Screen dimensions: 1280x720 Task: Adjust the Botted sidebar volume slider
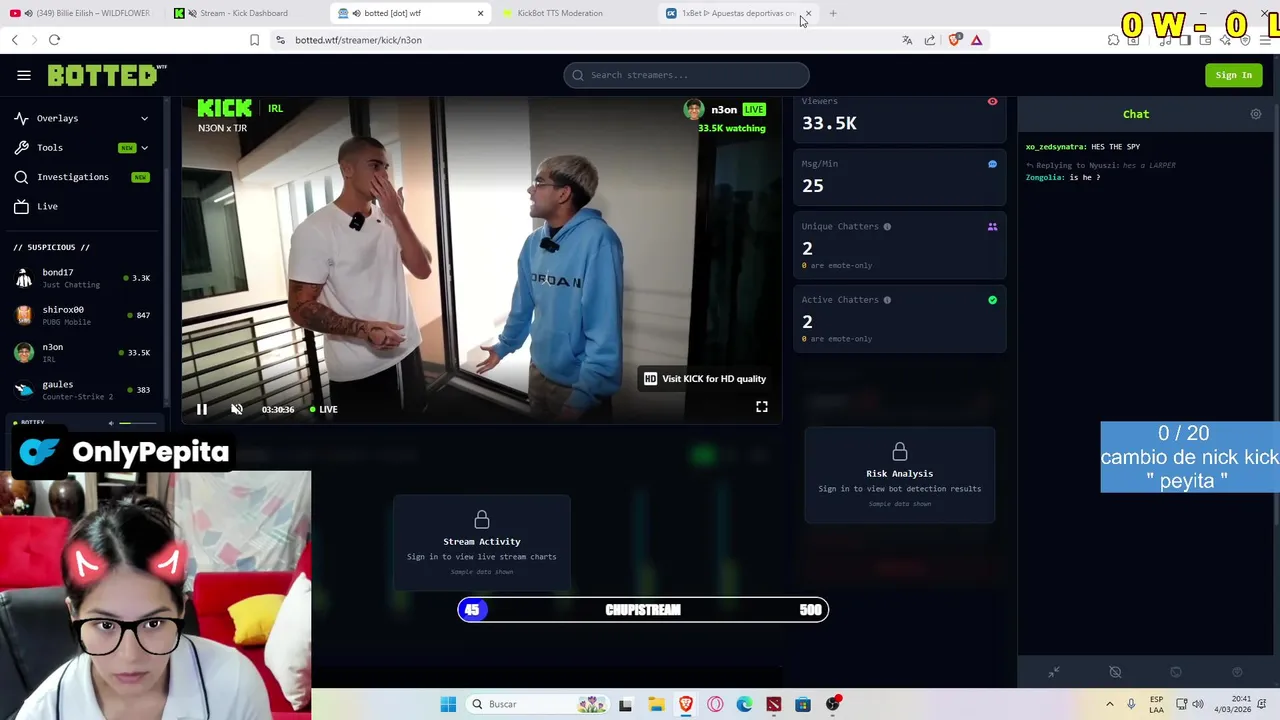[138, 423]
